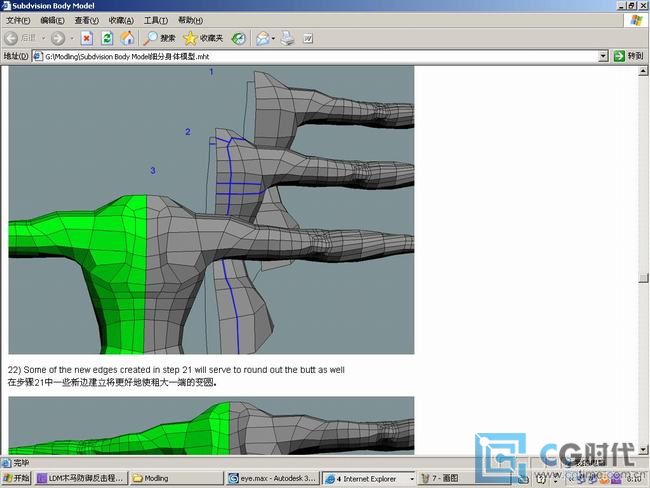The image size is (650, 488).
Task: Click the Edit page toolbar icon
Action: [308, 38]
